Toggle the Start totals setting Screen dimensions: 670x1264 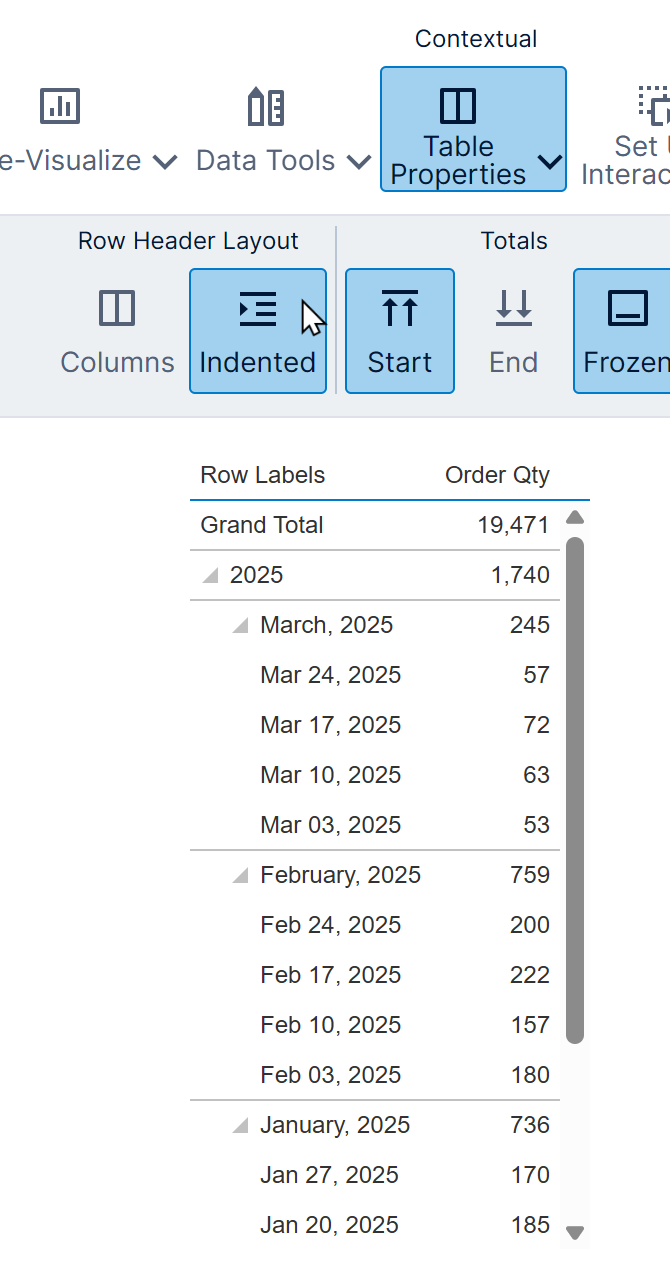pos(399,330)
